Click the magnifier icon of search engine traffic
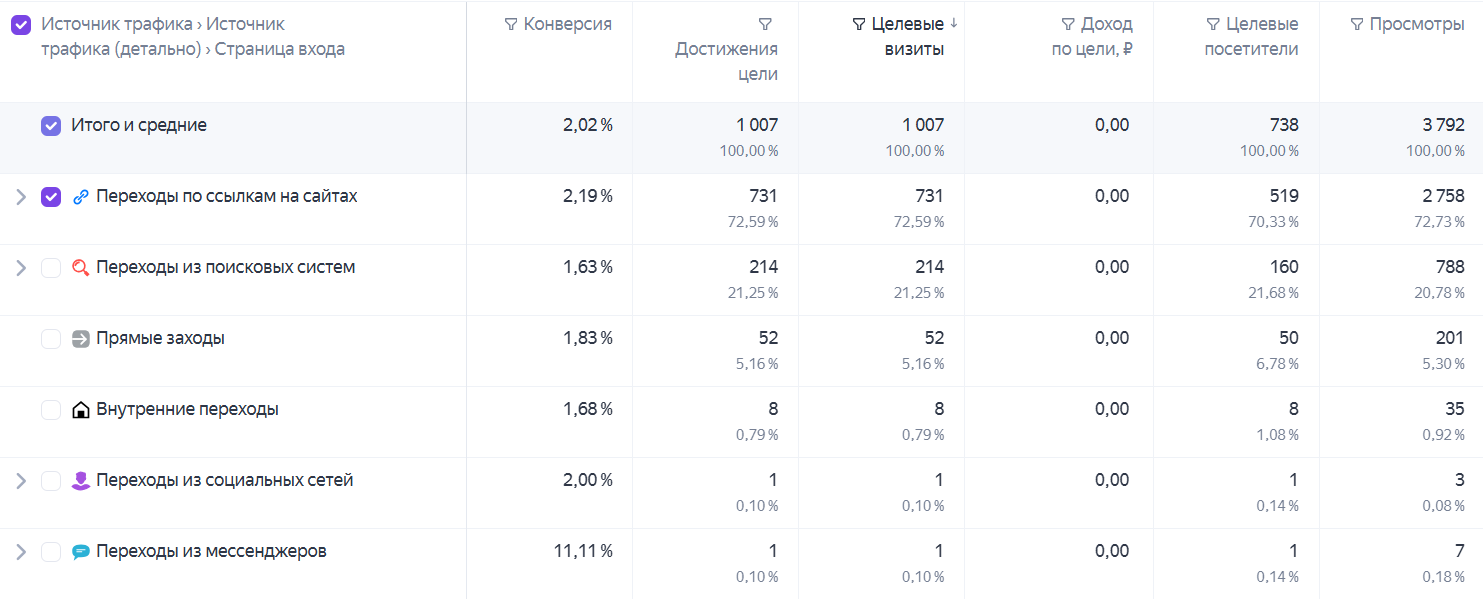 pos(81,268)
